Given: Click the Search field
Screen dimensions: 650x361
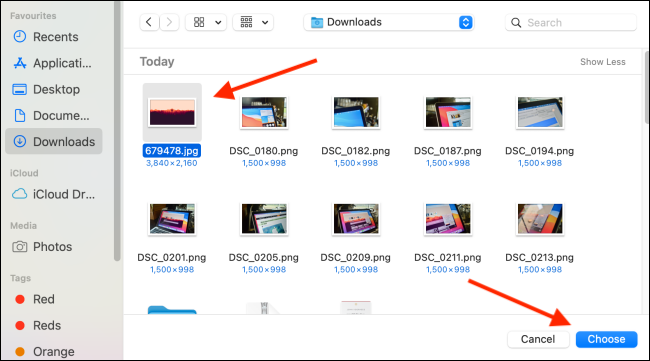Looking at the screenshot, I should [571, 22].
